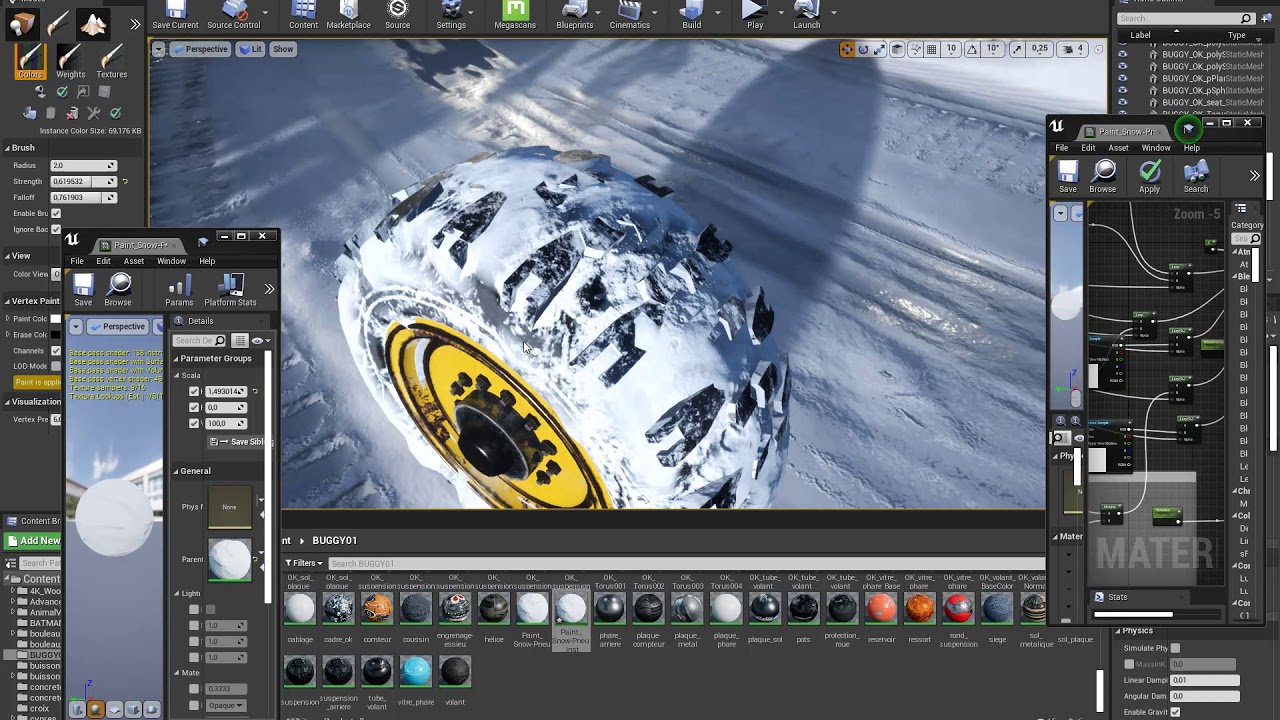The width and height of the screenshot is (1280, 720).
Task: Select the Colors paint mode
Action: click(30, 62)
